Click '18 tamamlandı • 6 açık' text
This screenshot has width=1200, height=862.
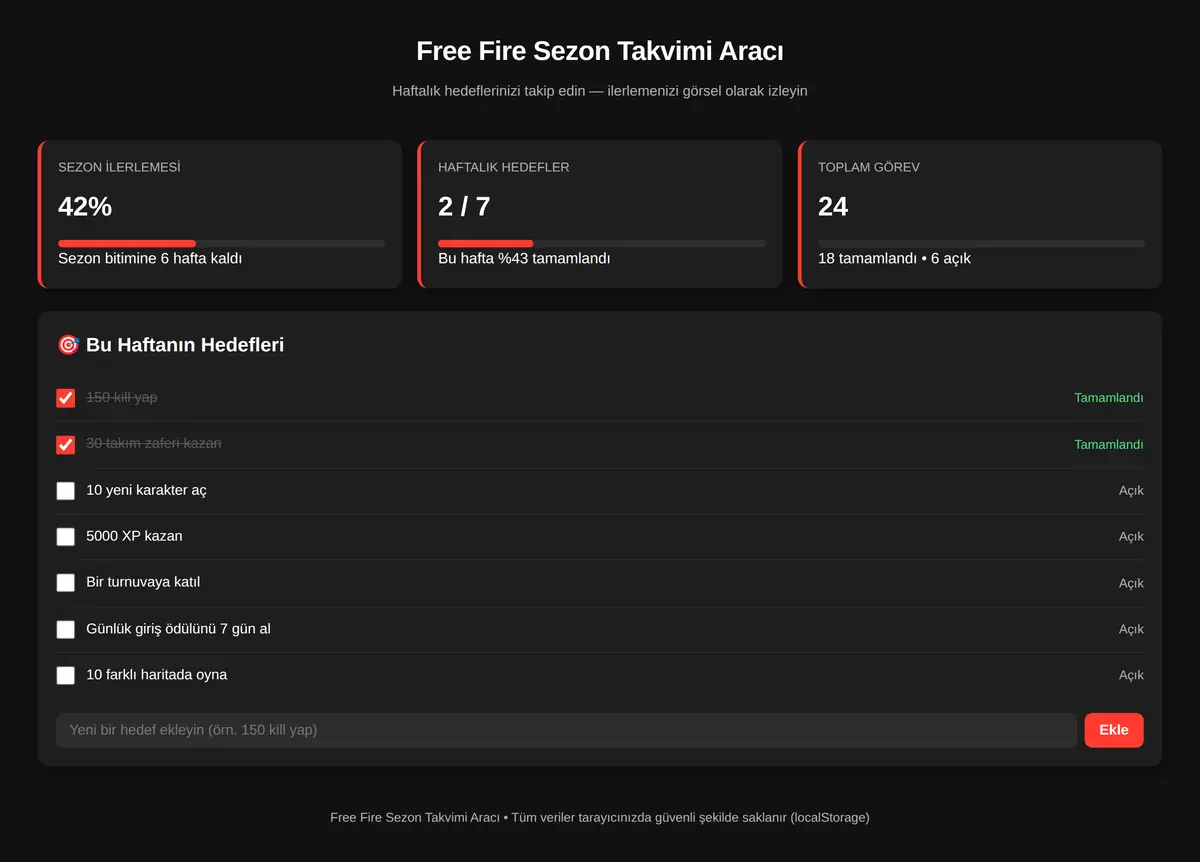(x=894, y=259)
